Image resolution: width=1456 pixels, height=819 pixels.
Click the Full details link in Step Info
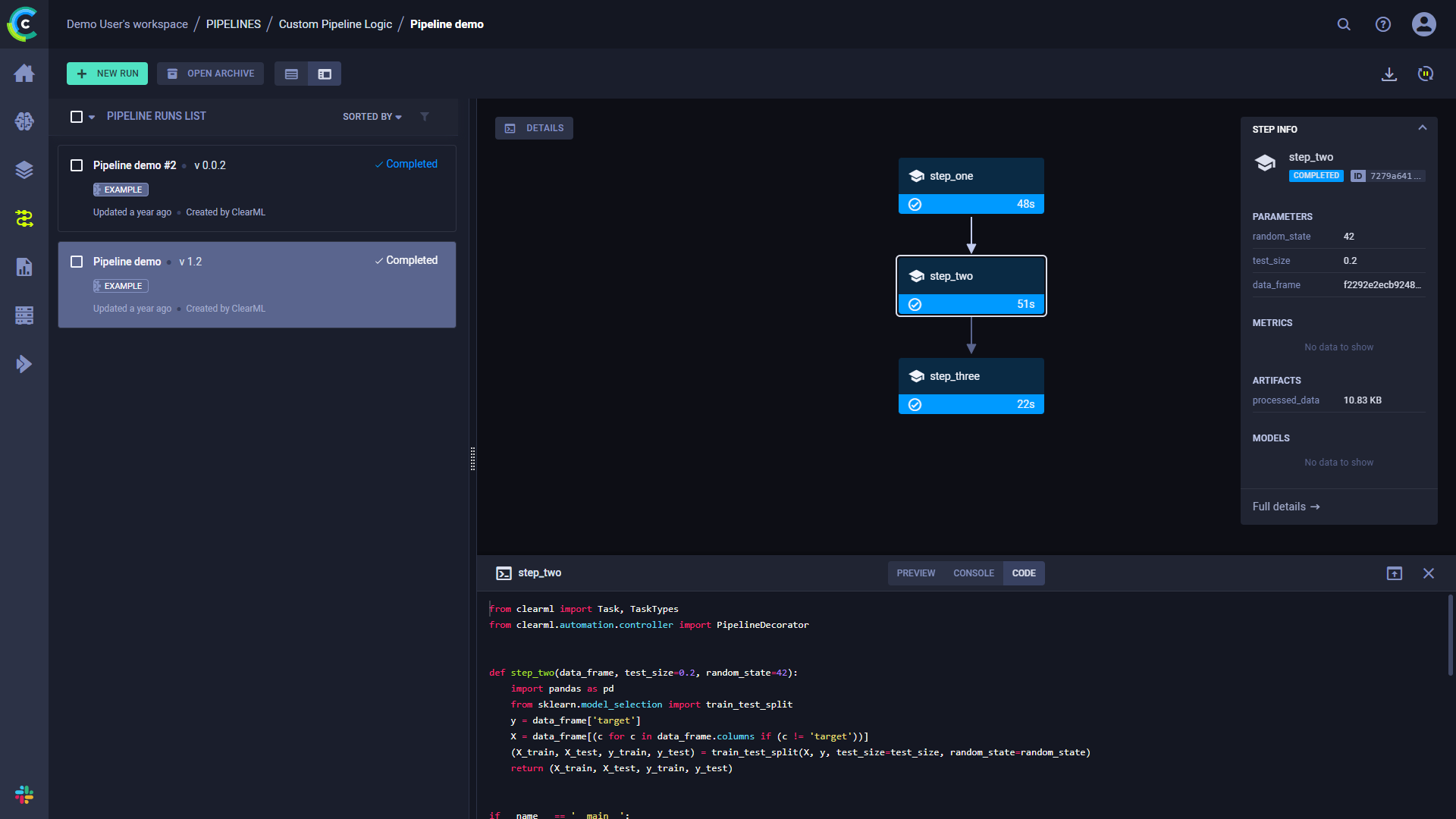tap(1286, 506)
